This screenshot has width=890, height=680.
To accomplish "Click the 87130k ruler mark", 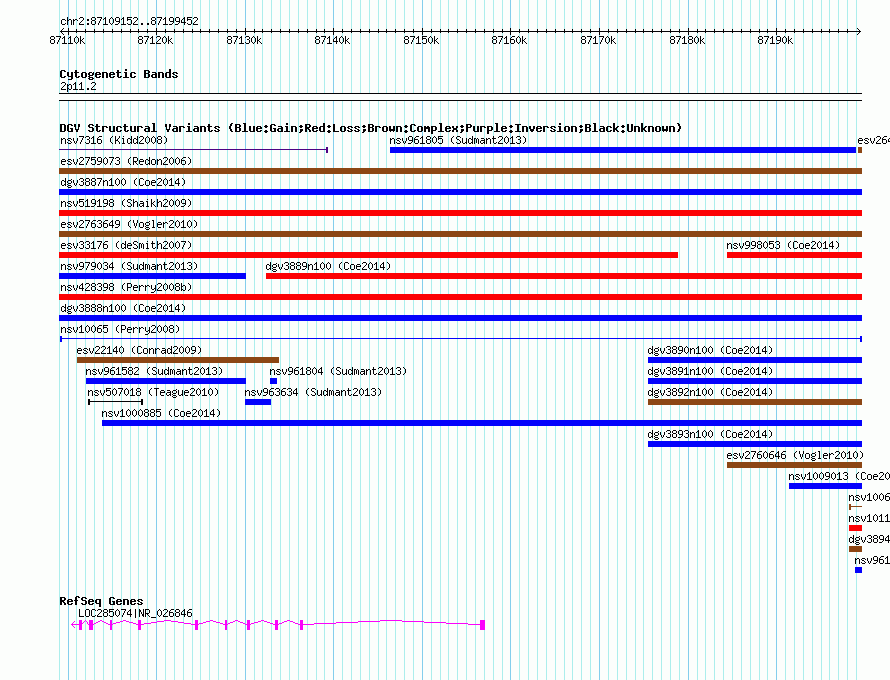I will [245, 40].
